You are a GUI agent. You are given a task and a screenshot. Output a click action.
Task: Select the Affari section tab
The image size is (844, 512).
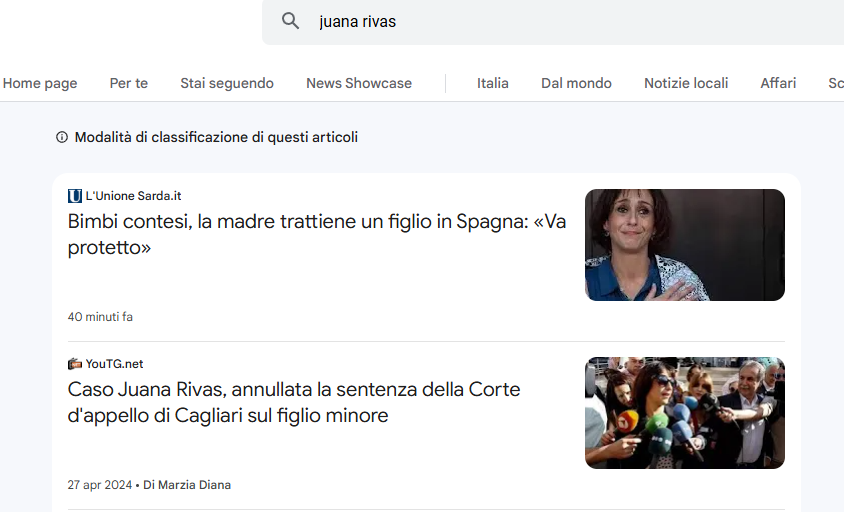pyautogui.click(x=778, y=83)
